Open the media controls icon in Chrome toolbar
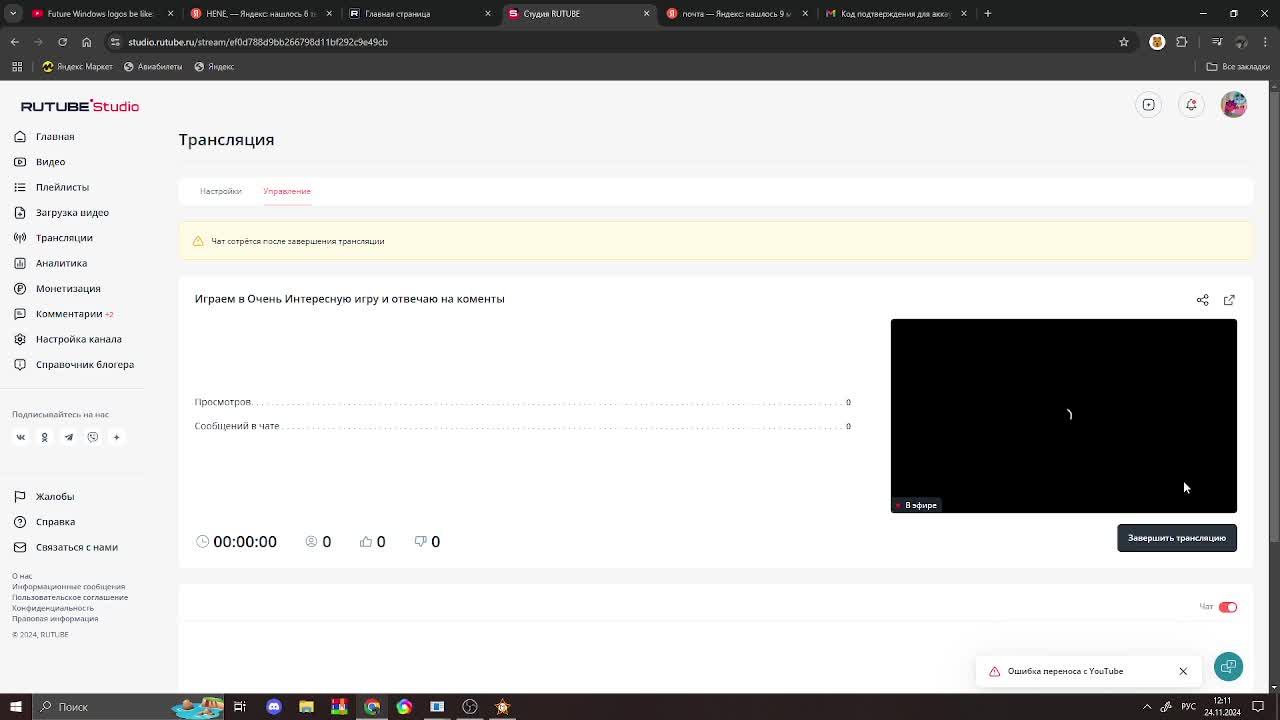This screenshot has height=720, width=1280. point(1216,42)
